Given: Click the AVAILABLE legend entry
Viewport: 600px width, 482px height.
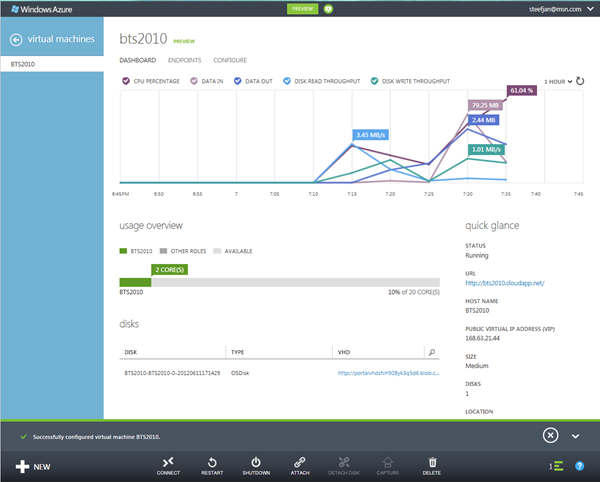Looking at the screenshot, I should (x=233, y=251).
